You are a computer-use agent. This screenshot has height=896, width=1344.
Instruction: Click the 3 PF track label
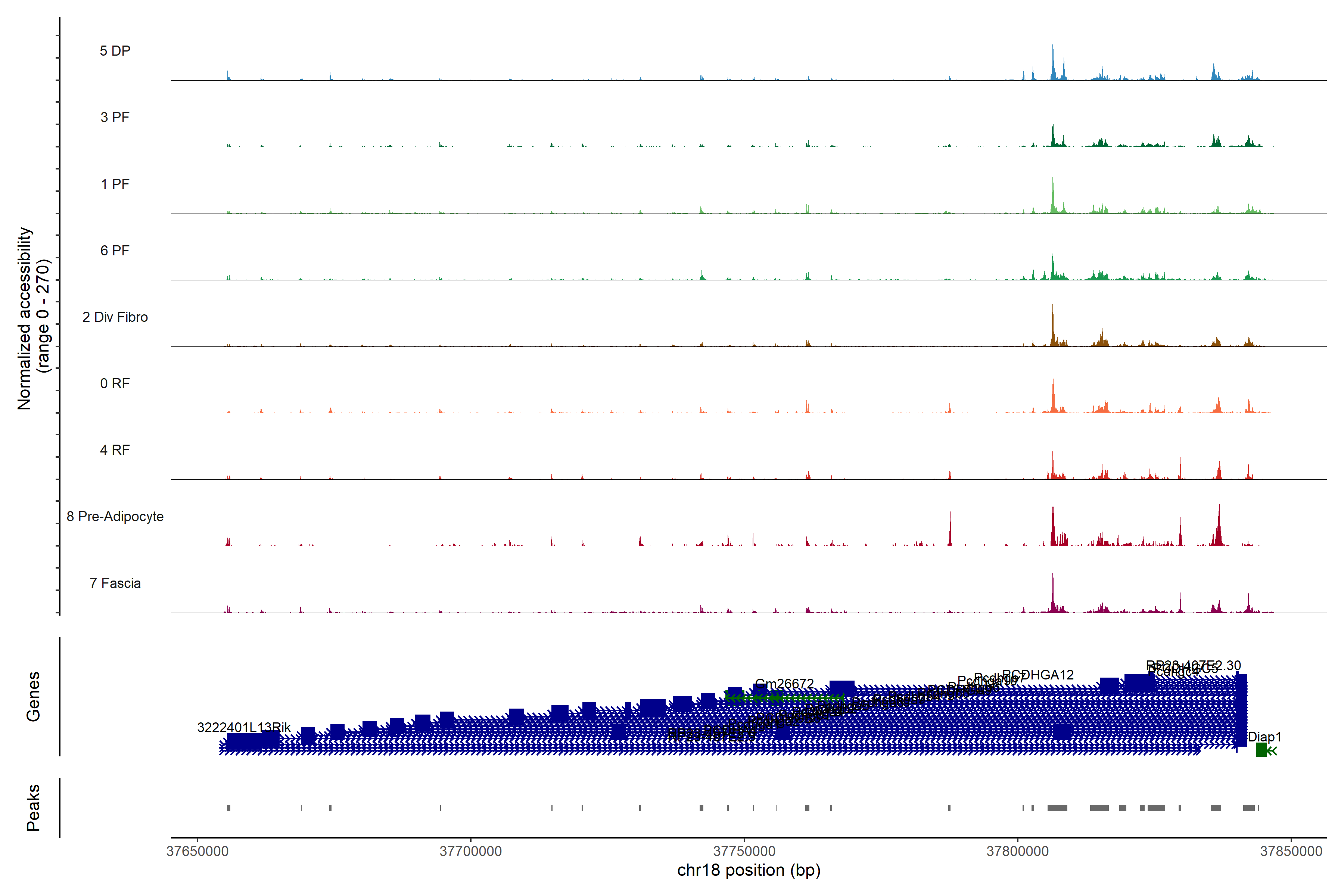(115, 117)
